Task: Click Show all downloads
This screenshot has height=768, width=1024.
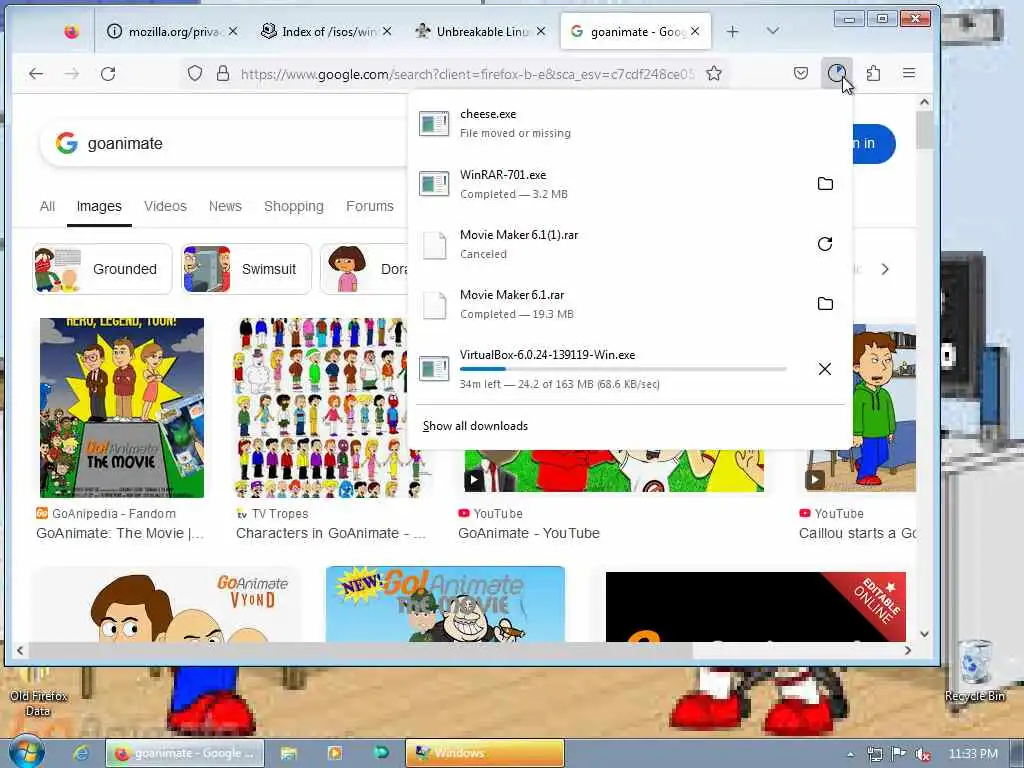Action: click(x=475, y=426)
